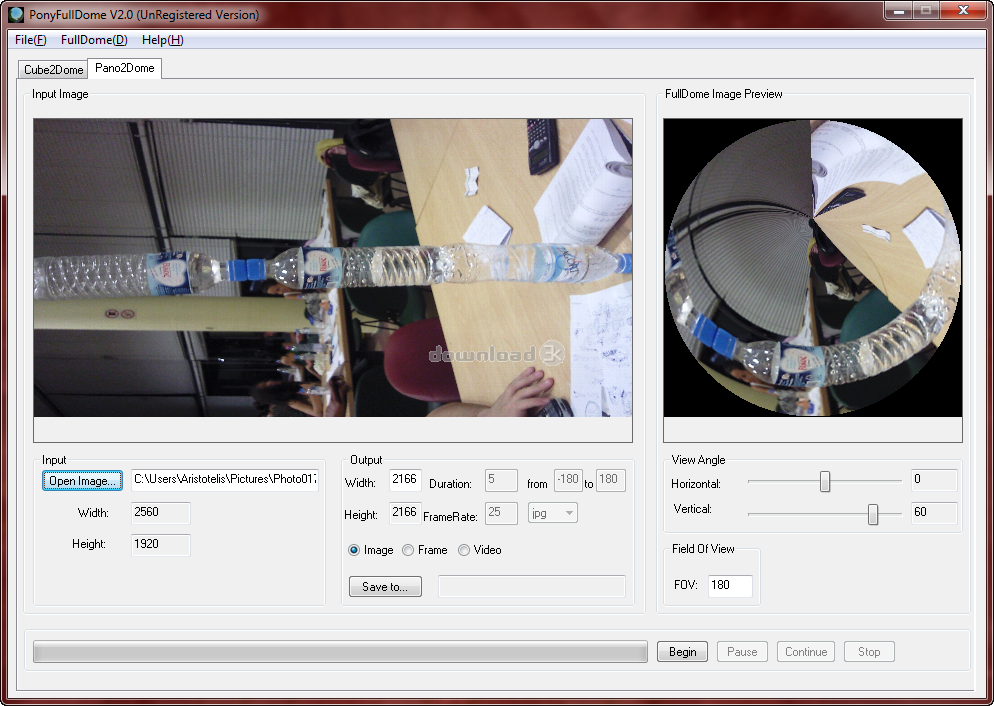Screen dimensions: 994x706
Task: Click the Open Image button
Action: click(x=83, y=481)
